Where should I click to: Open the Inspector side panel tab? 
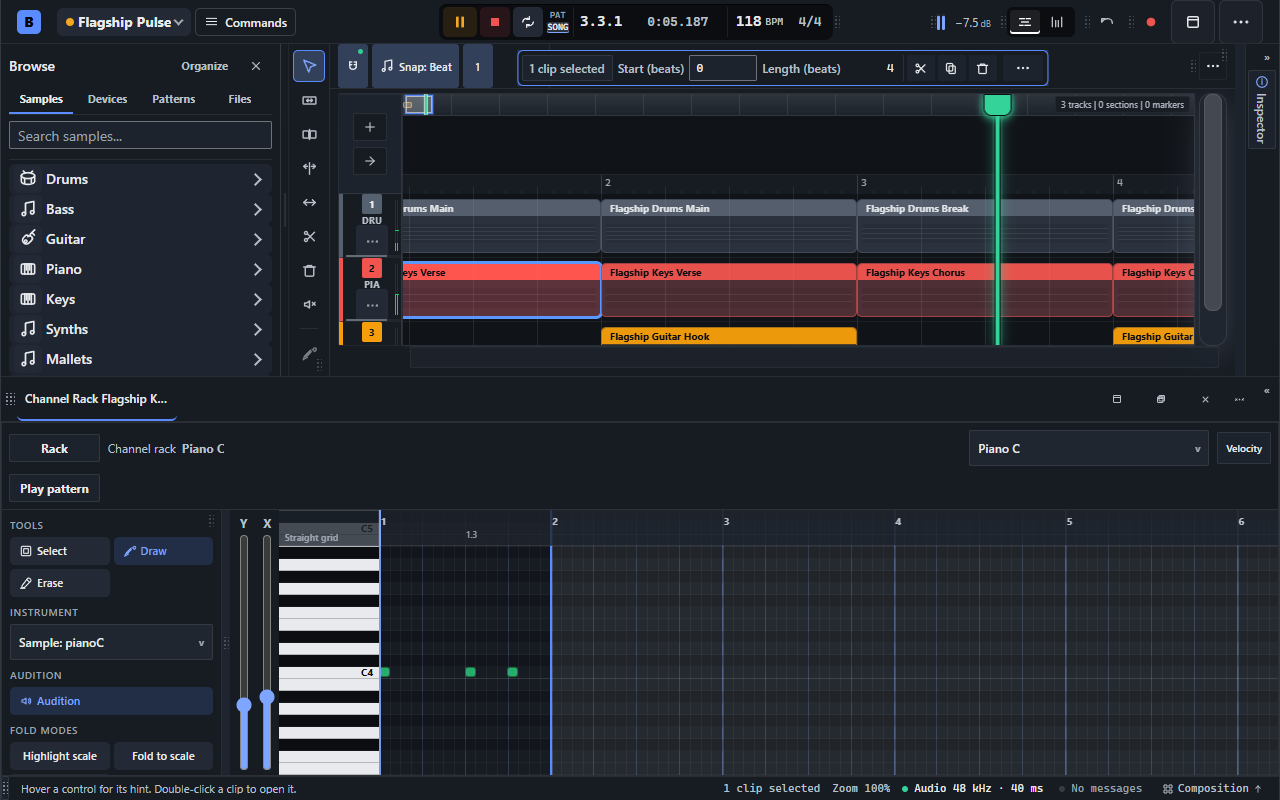[x=1261, y=110]
